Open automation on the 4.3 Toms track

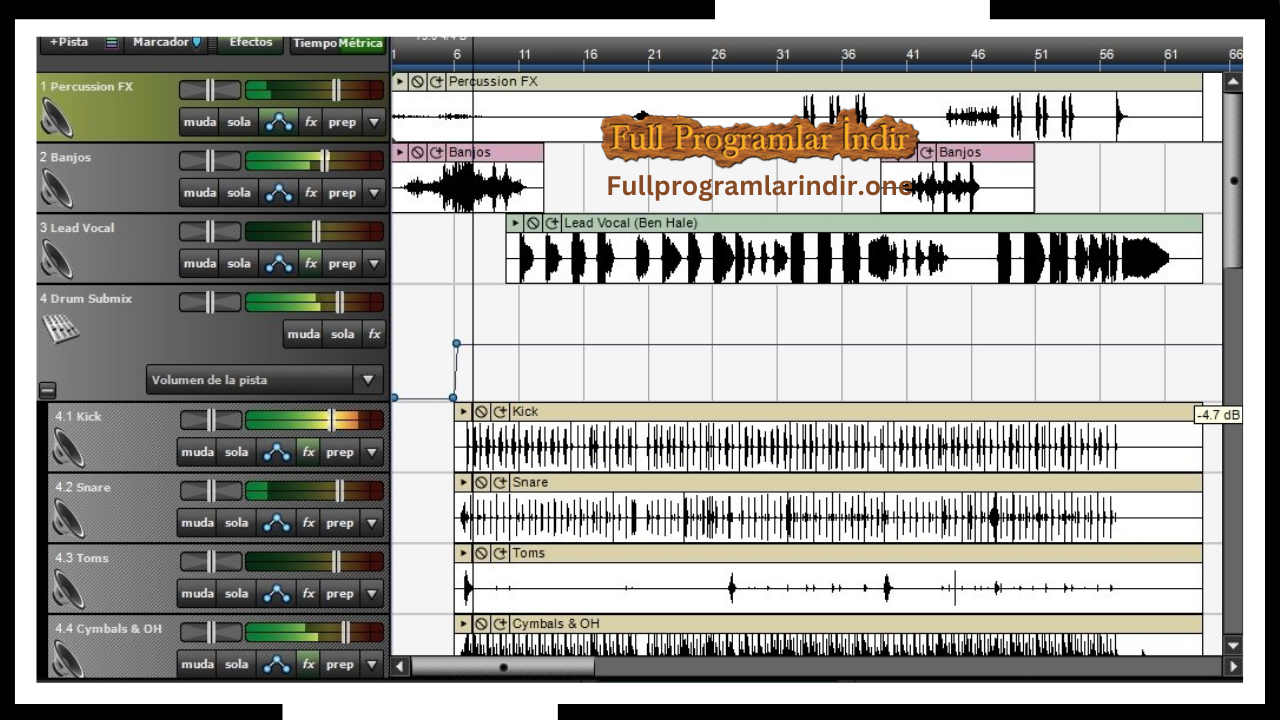[x=276, y=593]
